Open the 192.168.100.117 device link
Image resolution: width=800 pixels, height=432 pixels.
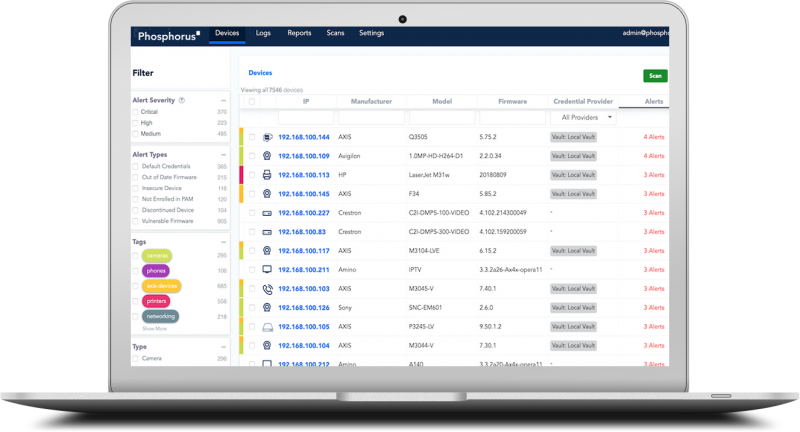click(x=304, y=251)
